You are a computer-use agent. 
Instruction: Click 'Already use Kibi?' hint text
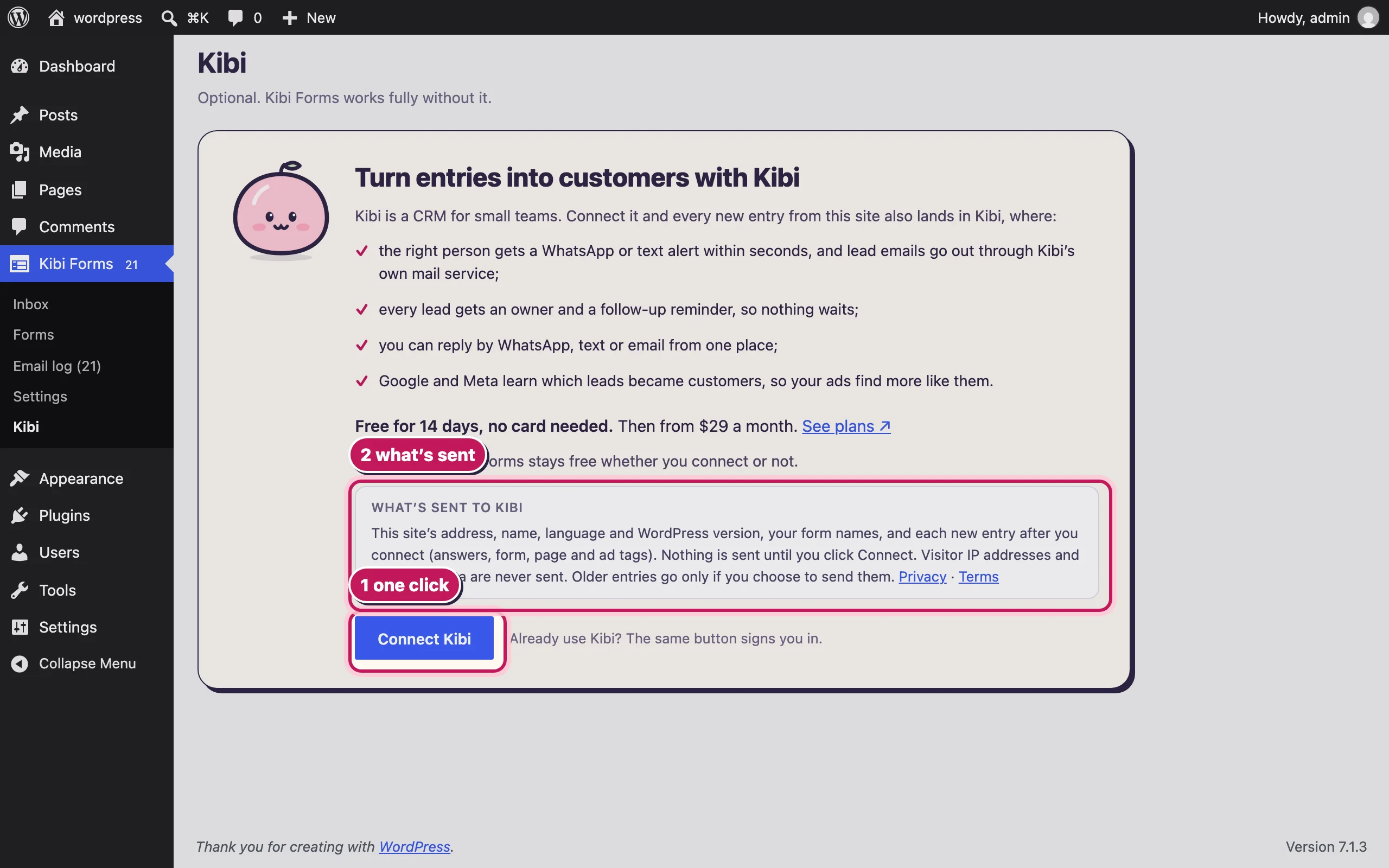pos(666,639)
